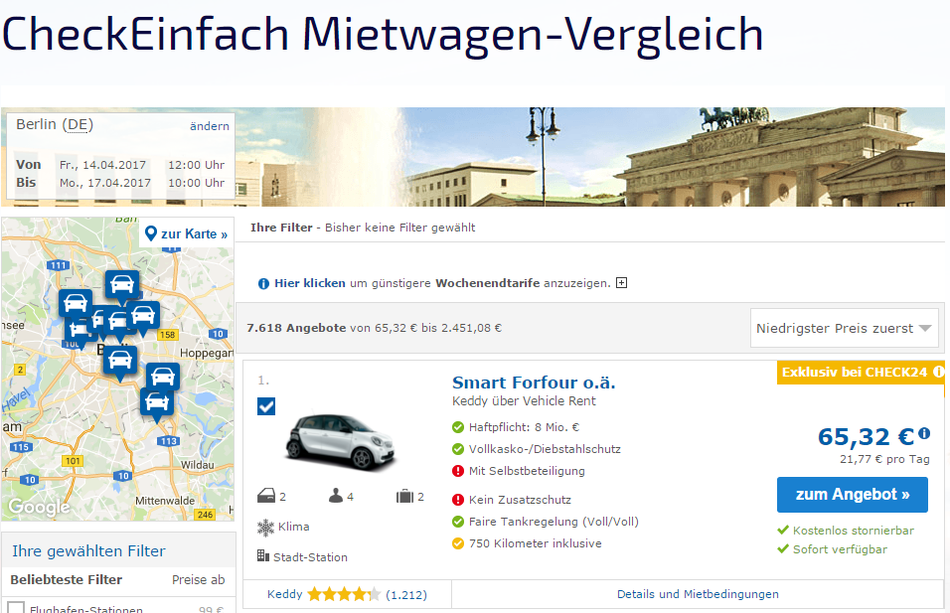Click the 'CheckEinfach Mietwagen-Vergleich' page title

pyautogui.click(x=382, y=34)
